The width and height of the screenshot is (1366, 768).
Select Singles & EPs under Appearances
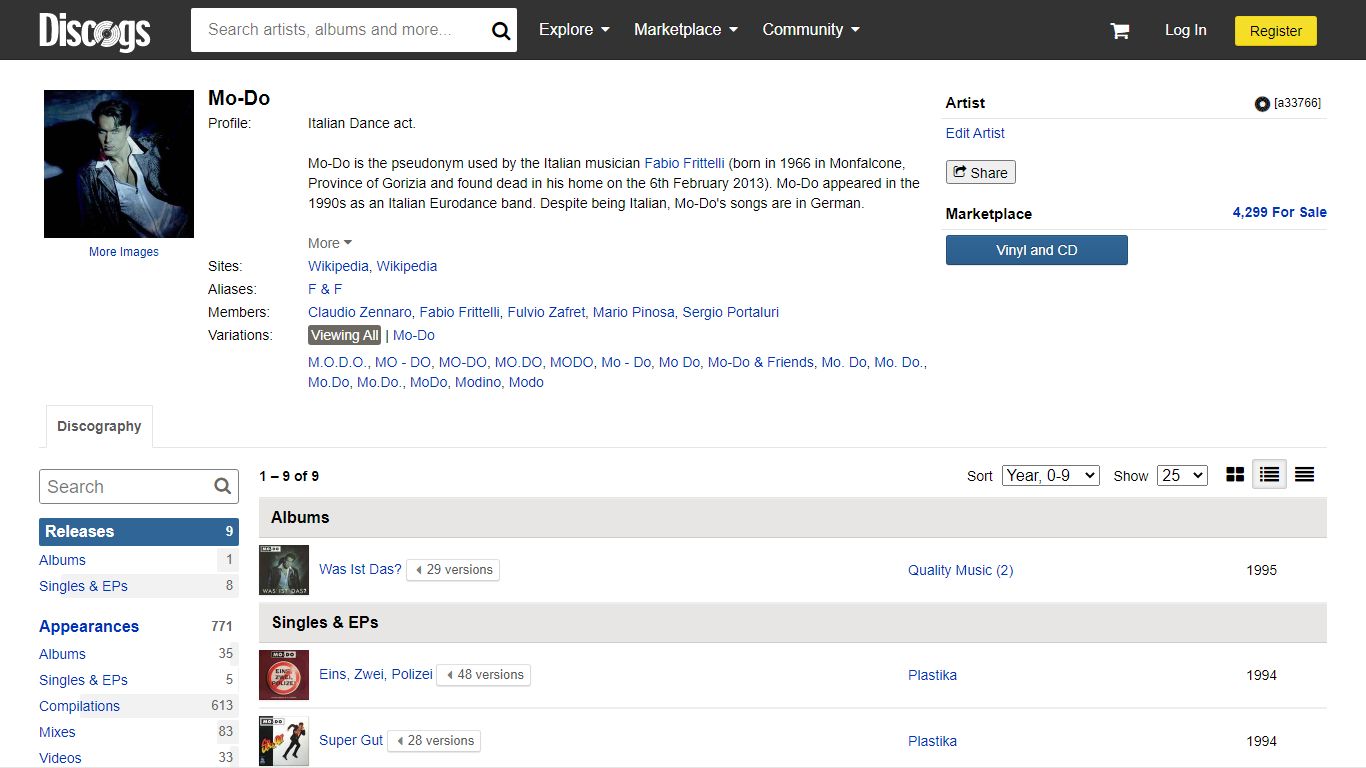(83, 680)
